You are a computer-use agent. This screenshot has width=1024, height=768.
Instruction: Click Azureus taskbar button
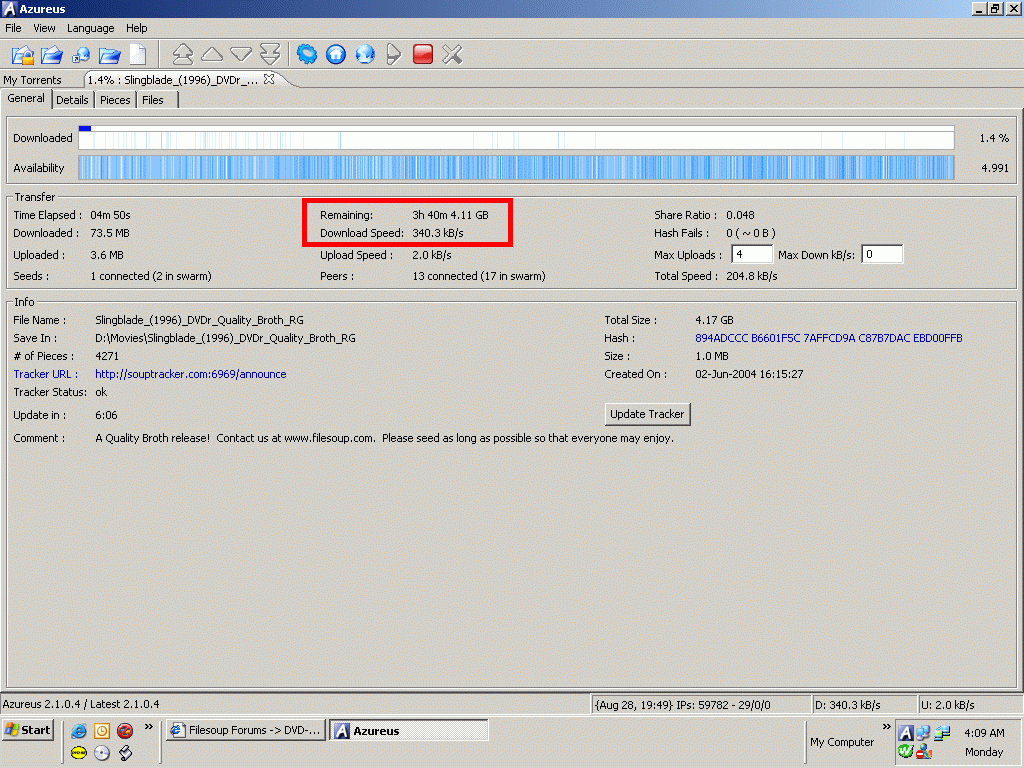pyautogui.click(x=409, y=730)
